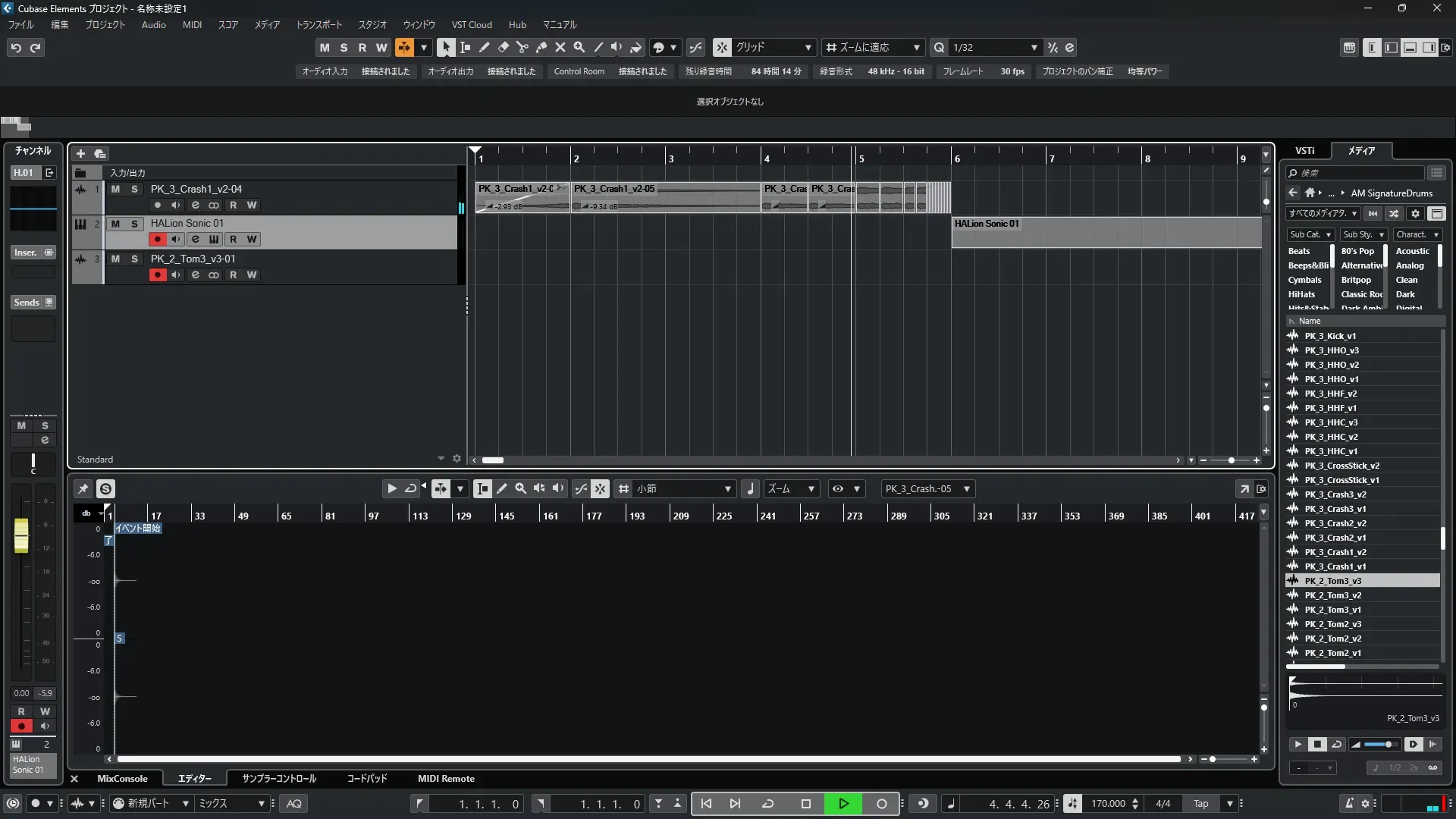Screen dimensions: 1456x819
Task: Select the Mute X tool
Action: 560,47
